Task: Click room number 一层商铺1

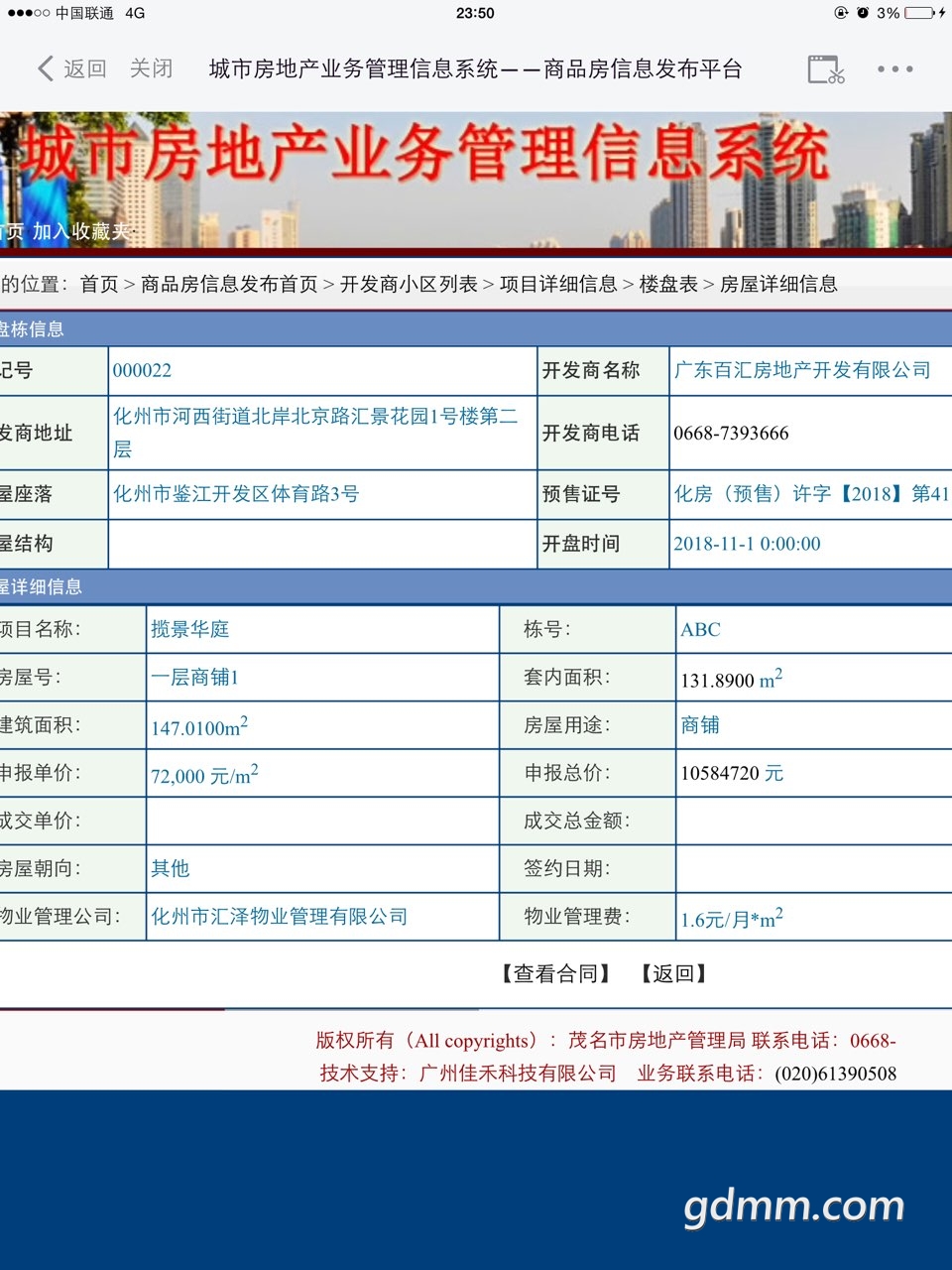Action: click(194, 678)
